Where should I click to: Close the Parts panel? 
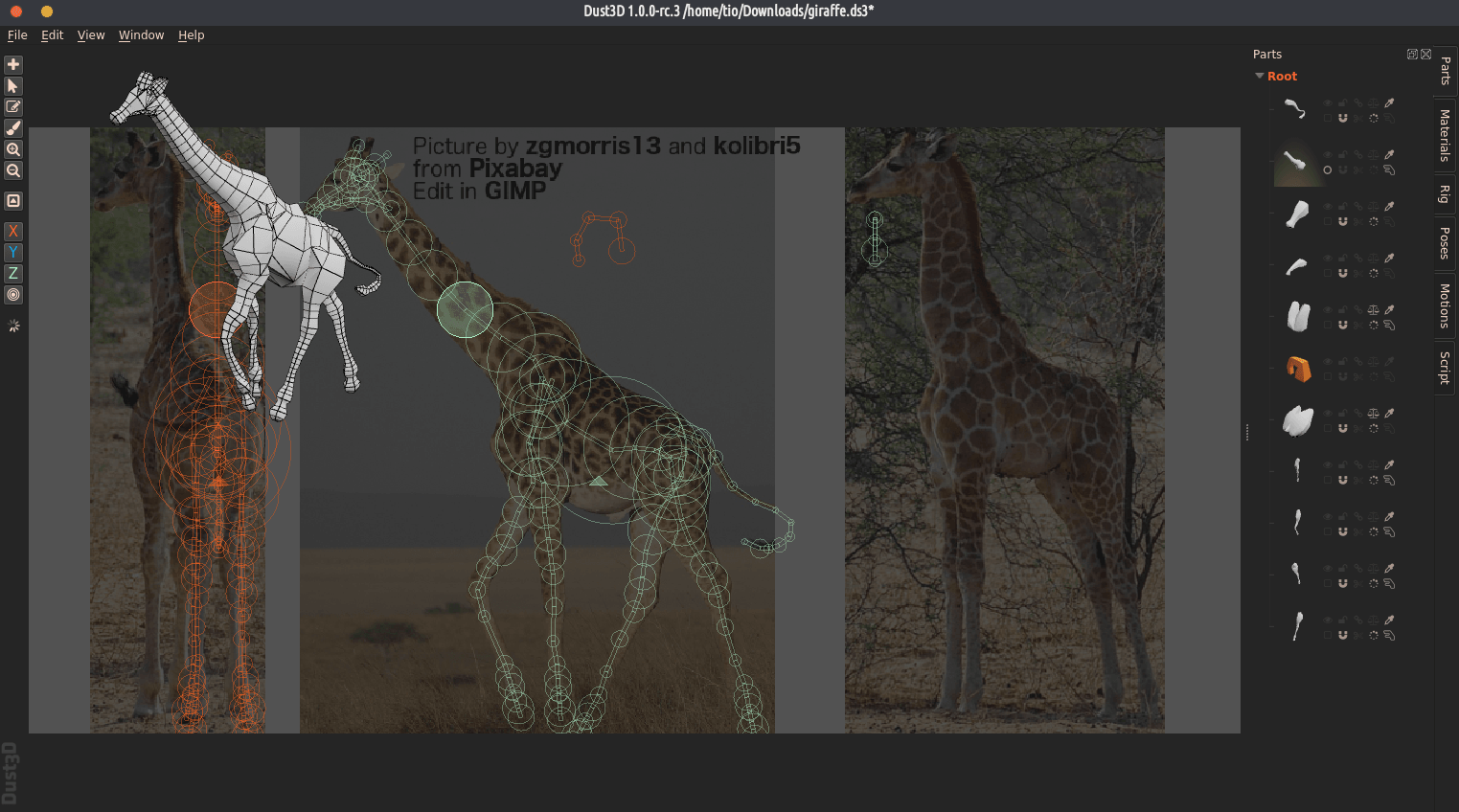click(x=1425, y=54)
